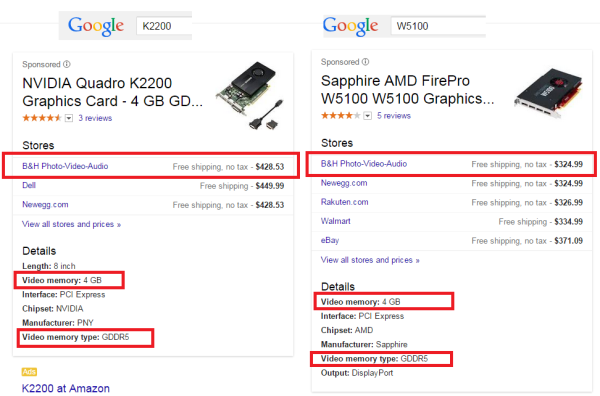Open the 5 reviews link
Screen dimensions: 600x396
394,116
